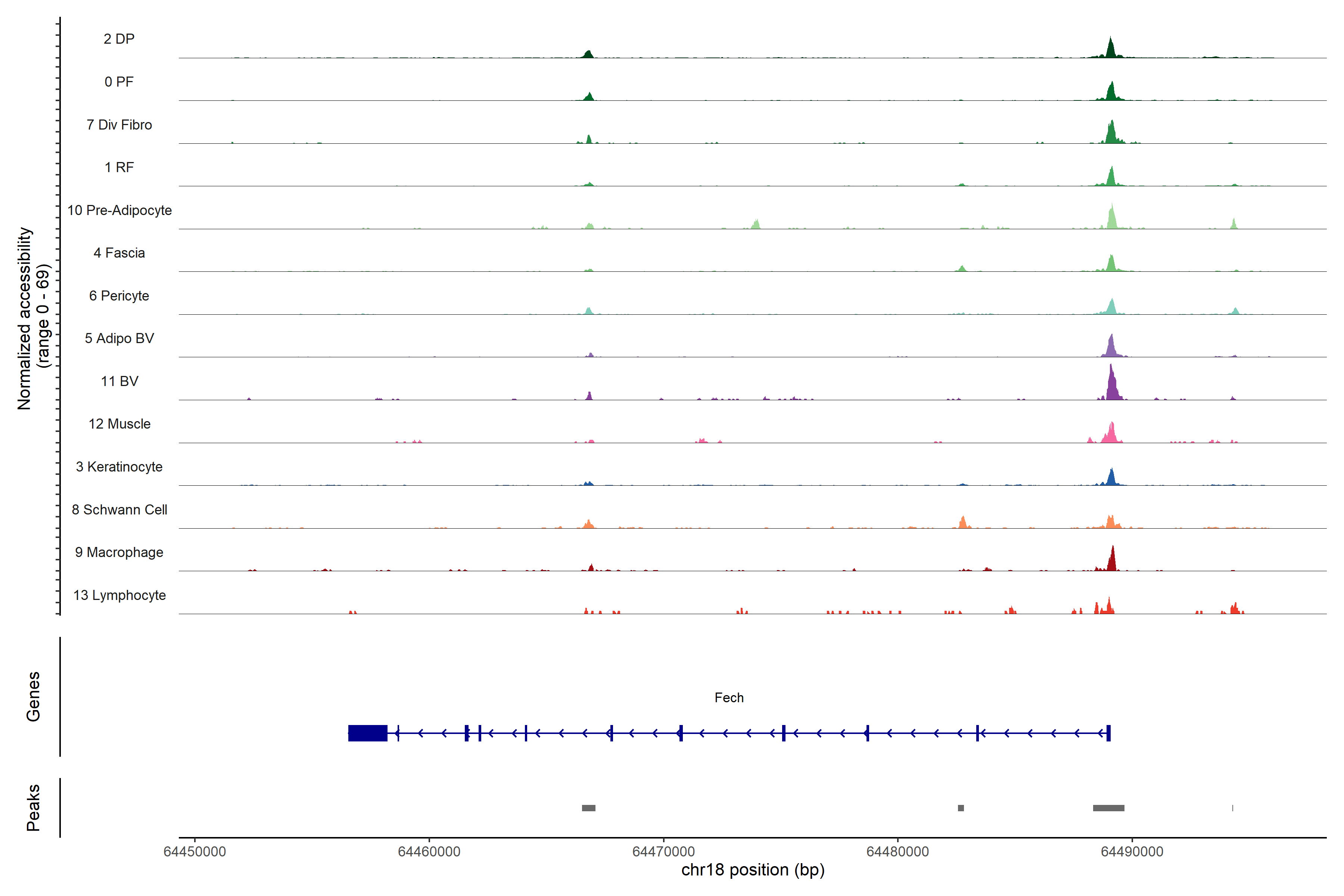Screen dimensions: 1344x896
Task: Click the Fech gene name label
Action: pos(729,698)
